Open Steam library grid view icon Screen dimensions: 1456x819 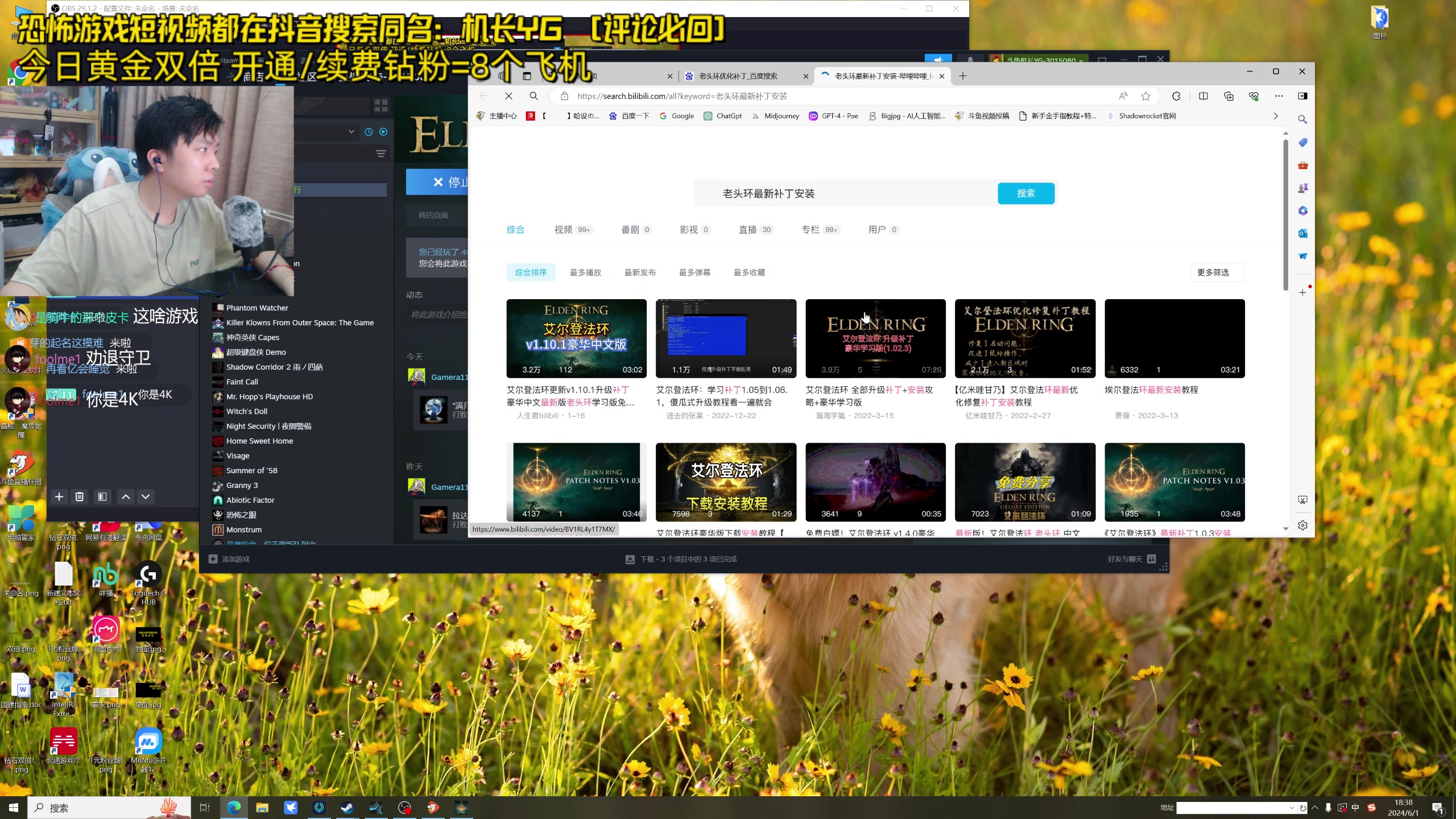pyautogui.click(x=380, y=105)
